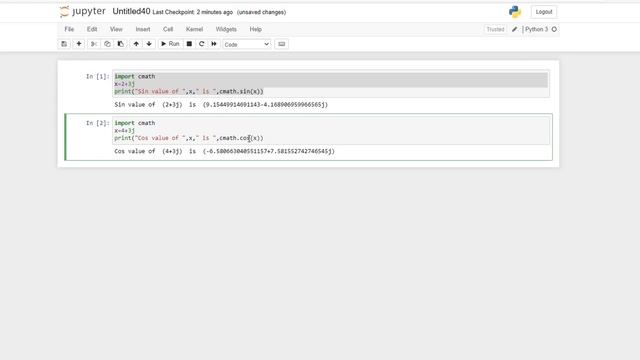Copy the selected cells

(x=107, y=44)
